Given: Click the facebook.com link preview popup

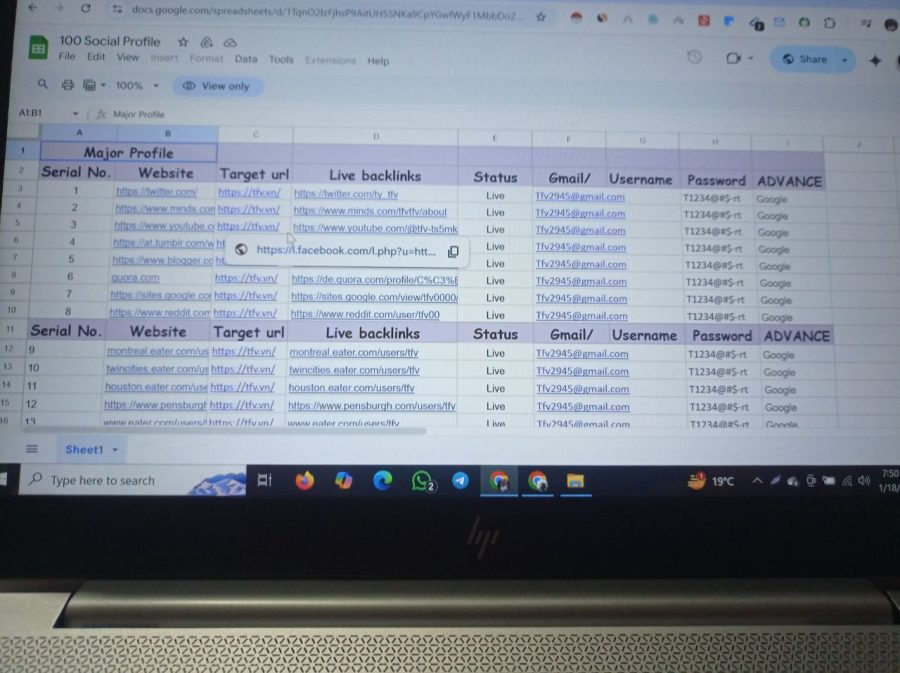Looking at the screenshot, I should 346,251.
